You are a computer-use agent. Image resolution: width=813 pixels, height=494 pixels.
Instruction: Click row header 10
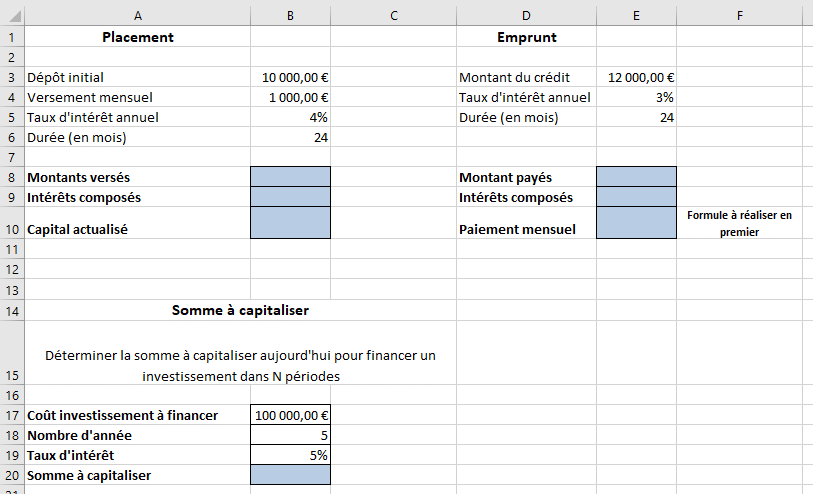(12, 229)
